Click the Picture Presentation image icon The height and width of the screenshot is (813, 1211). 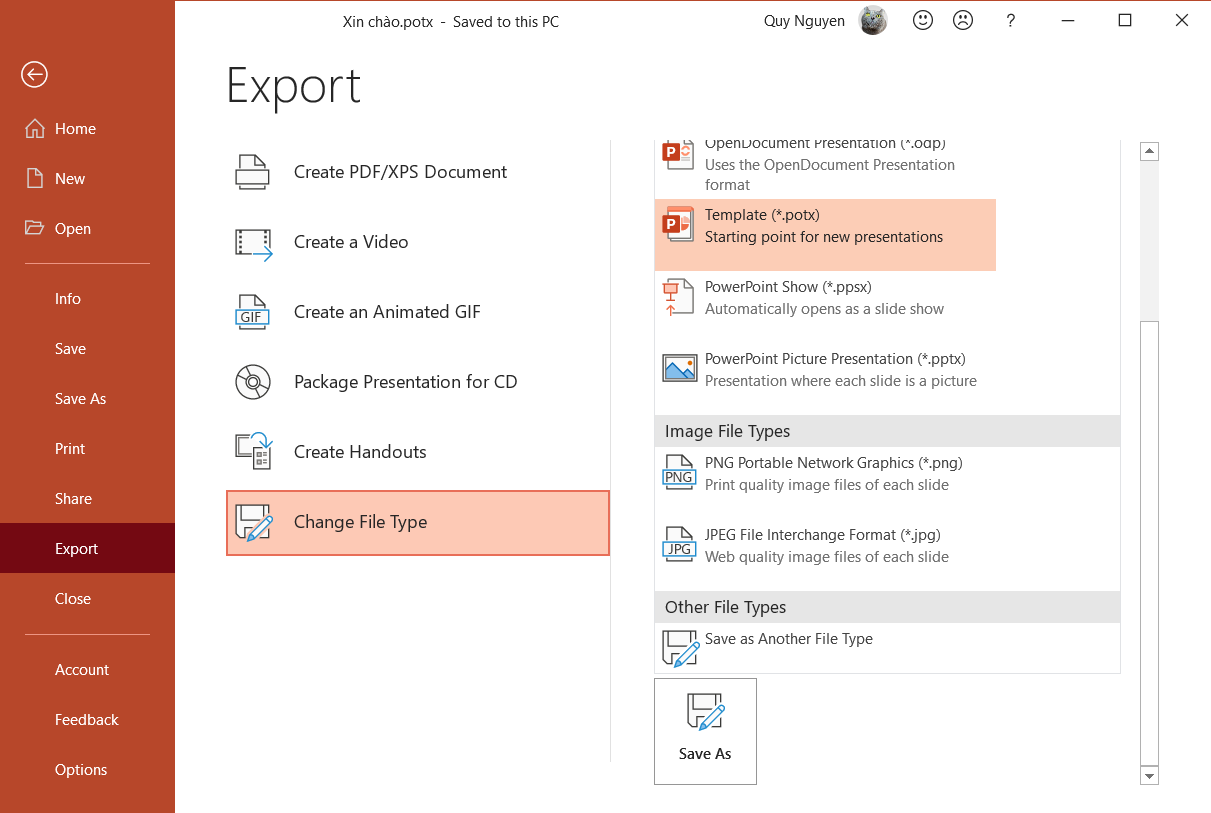[x=680, y=368]
